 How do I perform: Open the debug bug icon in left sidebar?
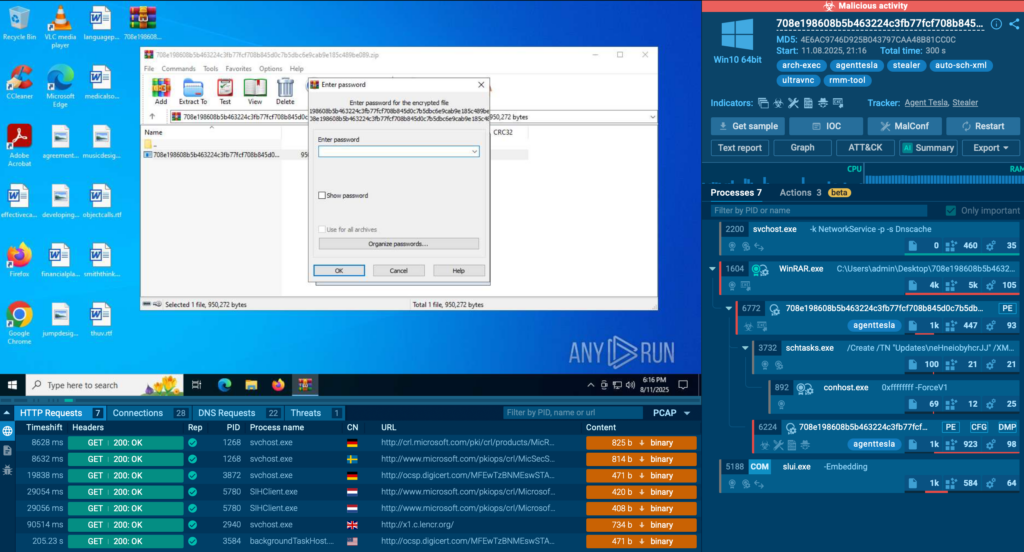8,471
